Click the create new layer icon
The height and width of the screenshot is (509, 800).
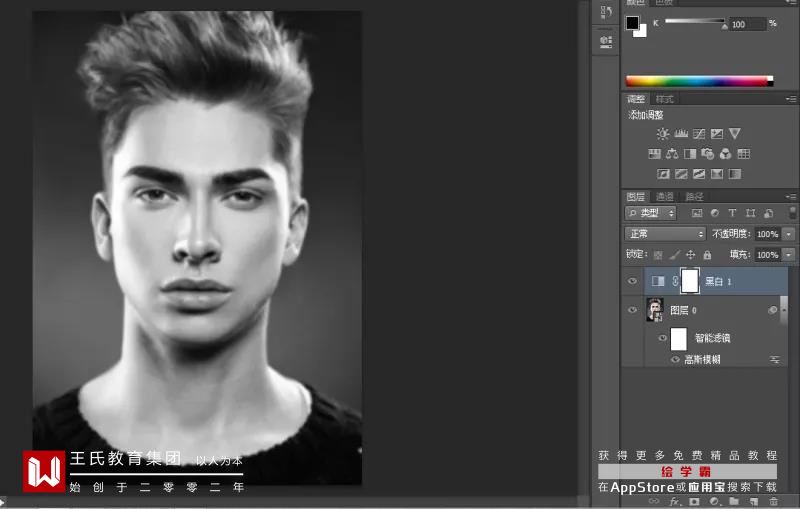(754, 502)
